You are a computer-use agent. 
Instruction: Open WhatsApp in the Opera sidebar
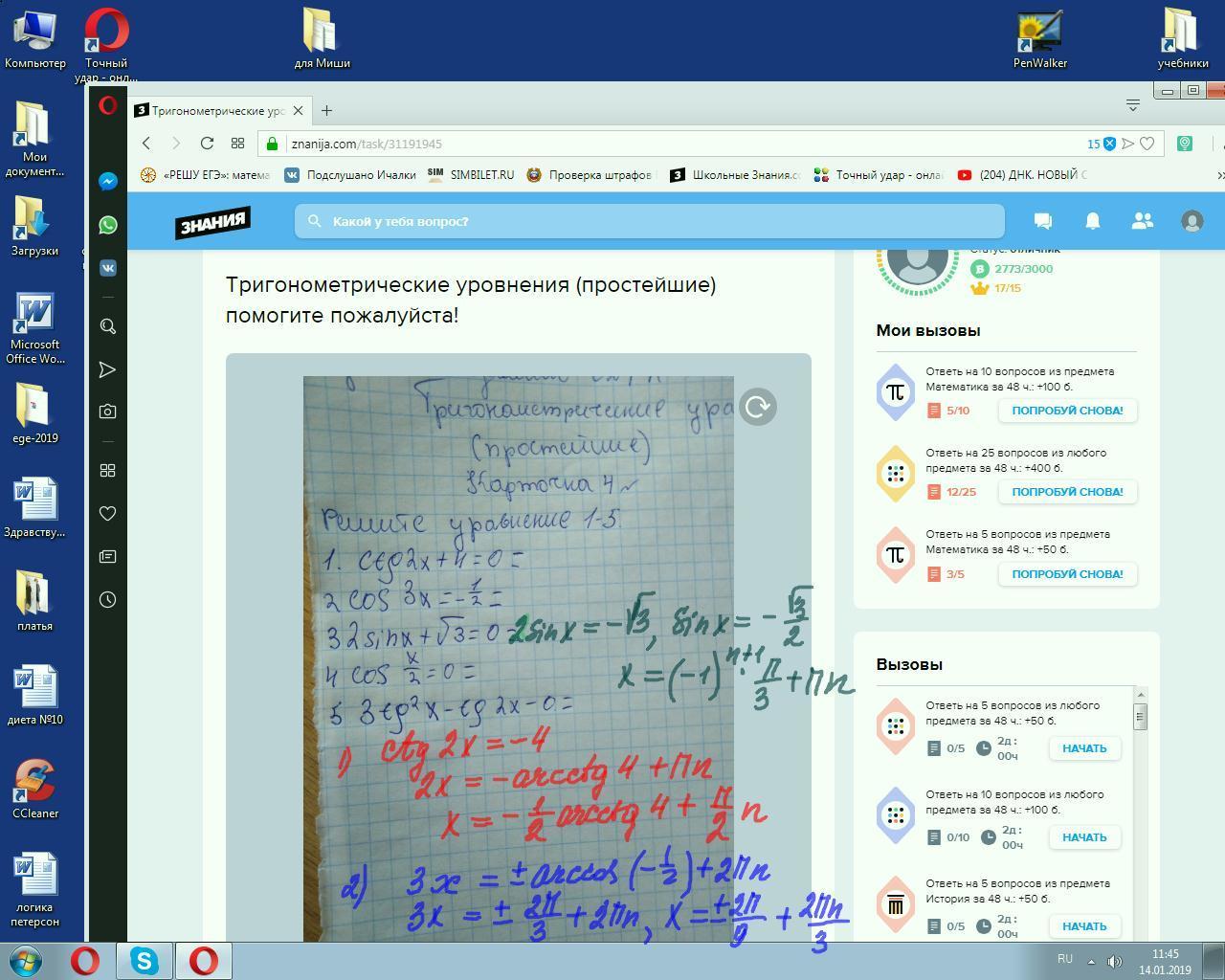coord(108,225)
